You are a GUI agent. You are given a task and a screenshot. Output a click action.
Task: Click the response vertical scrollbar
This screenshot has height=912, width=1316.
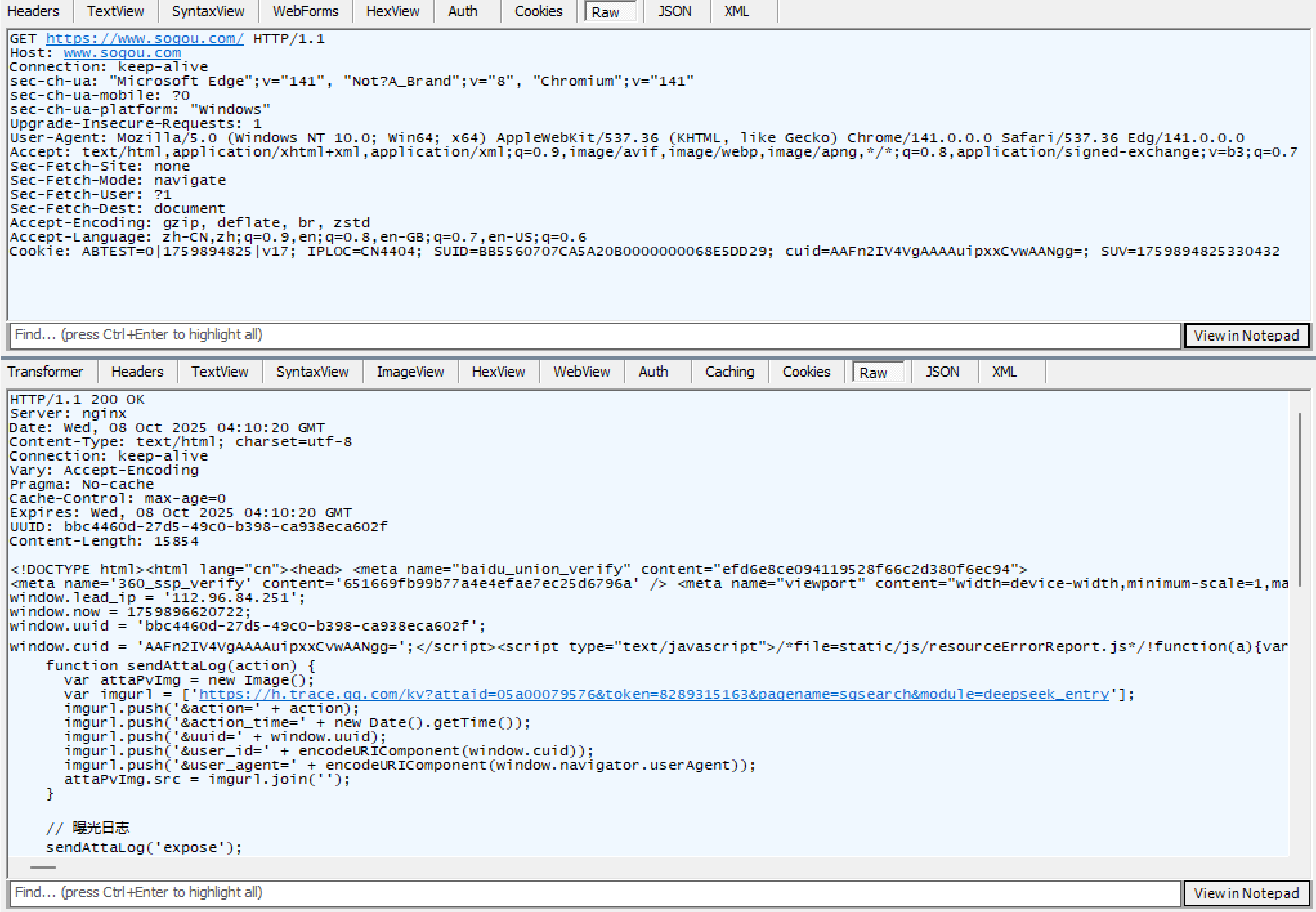click(x=1300, y=499)
